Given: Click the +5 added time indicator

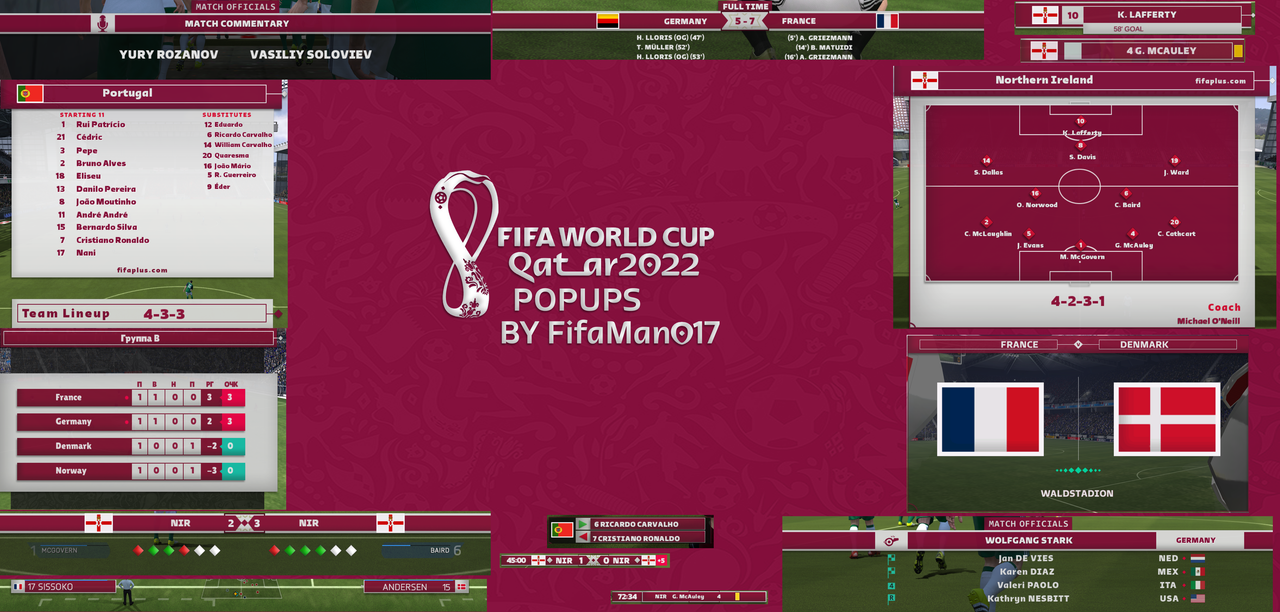Looking at the screenshot, I should [661, 561].
